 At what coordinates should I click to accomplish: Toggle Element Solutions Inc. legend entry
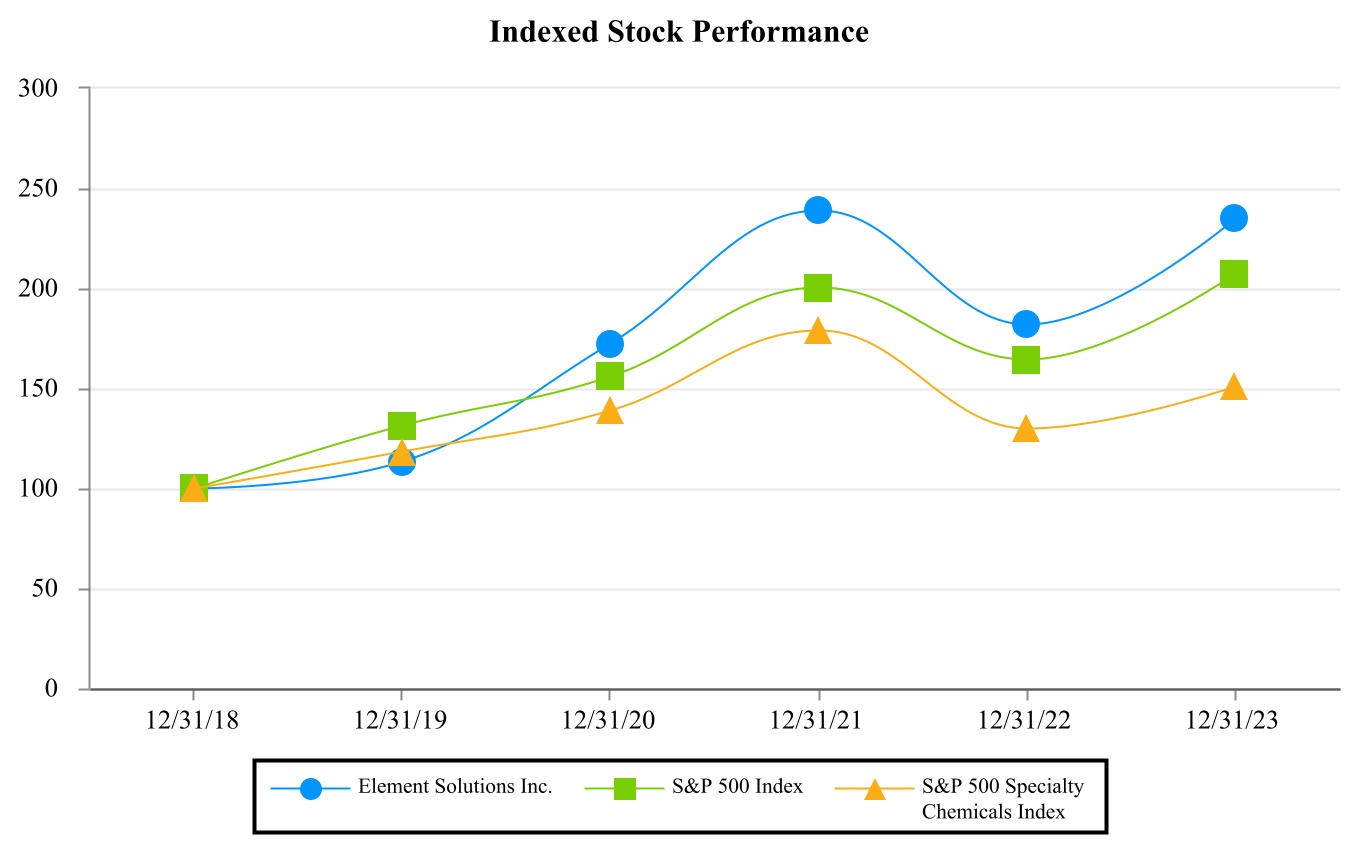tap(455, 787)
